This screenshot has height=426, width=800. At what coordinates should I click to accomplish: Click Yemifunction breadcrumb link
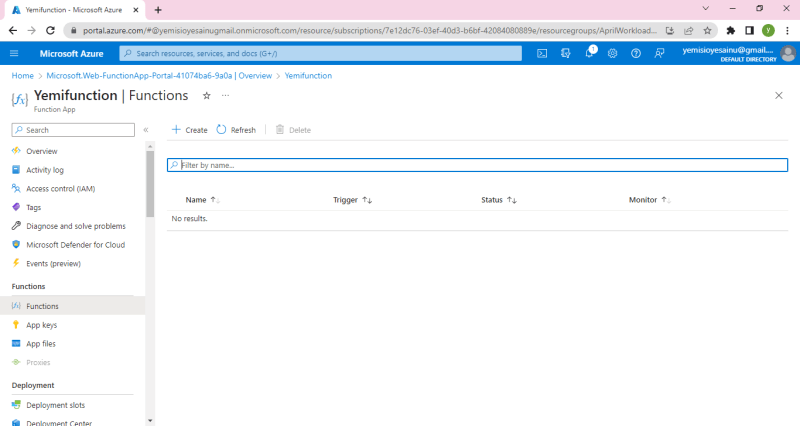coord(308,76)
